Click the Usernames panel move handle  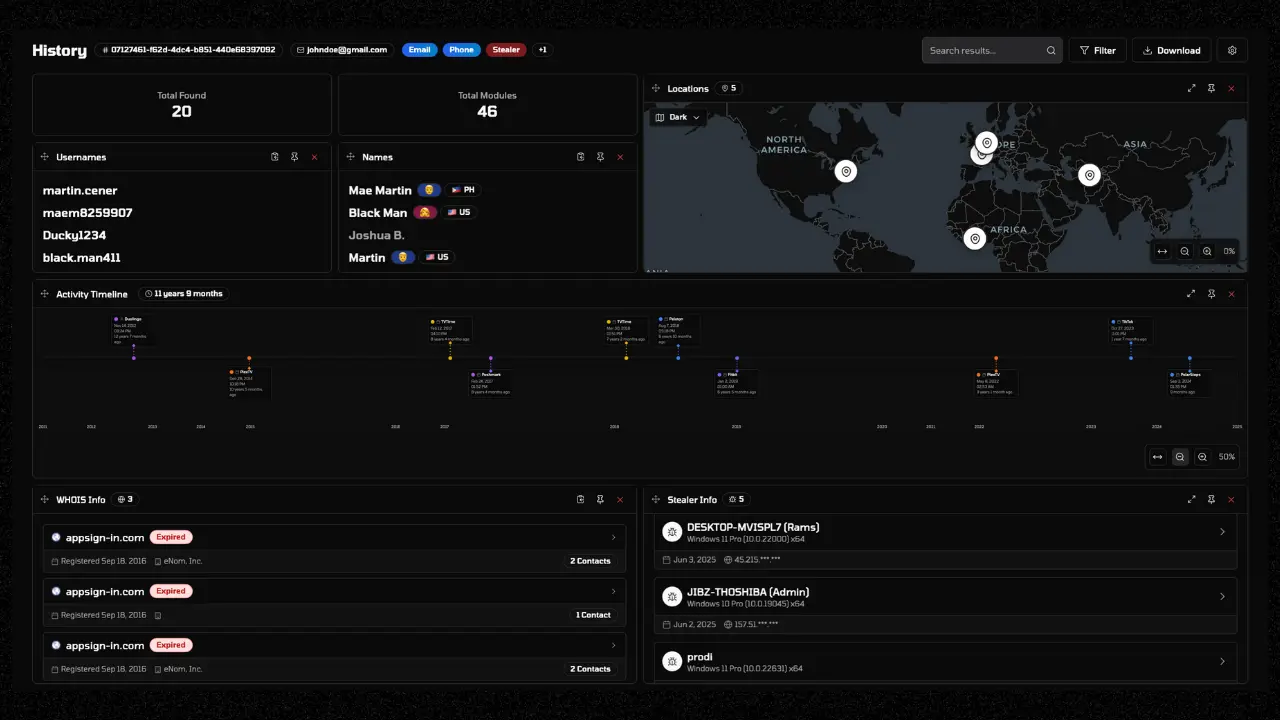[x=45, y=157]
